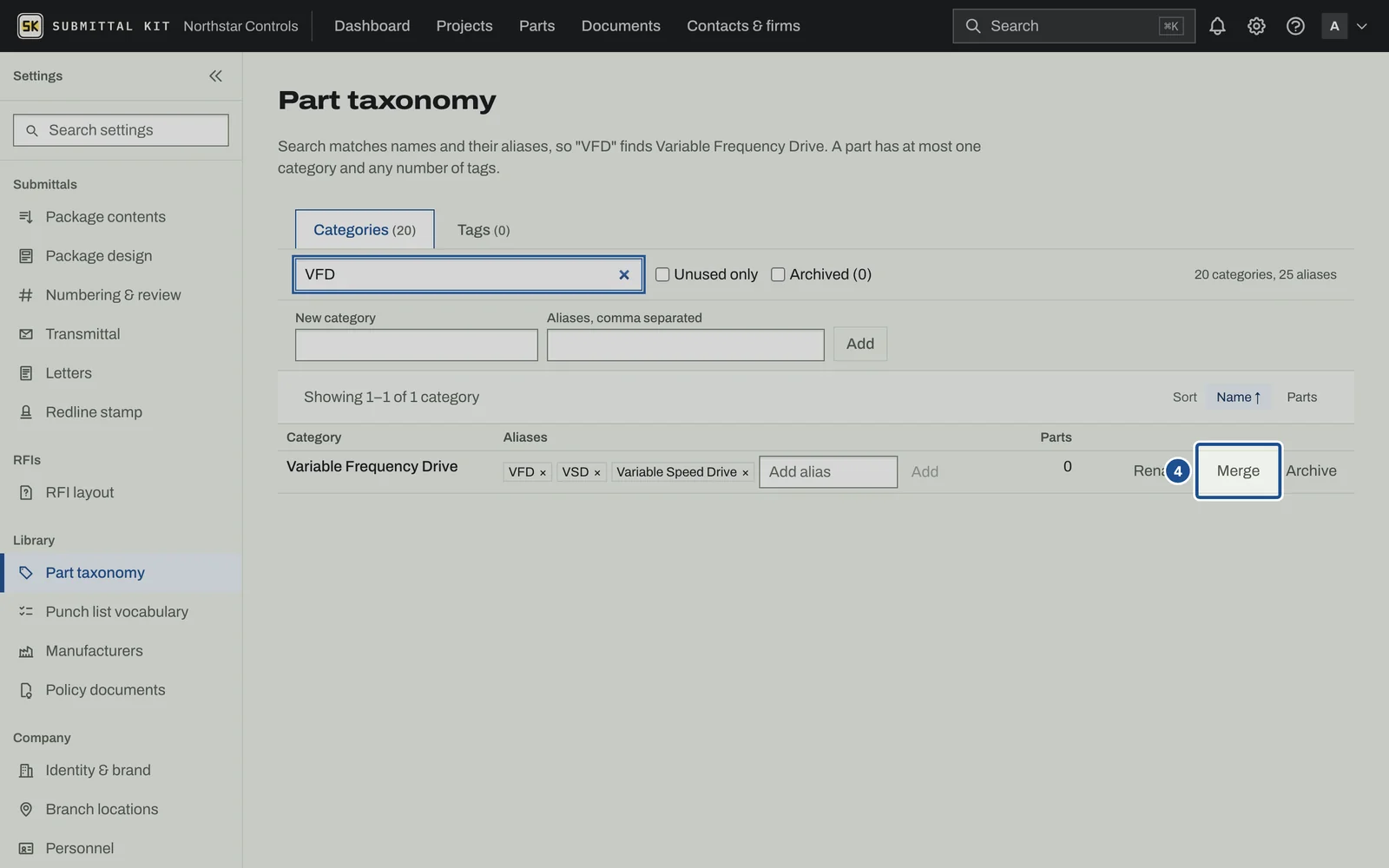Focus the Add alias field
This screenshot has width=1389, height=868.
[828, 472]
